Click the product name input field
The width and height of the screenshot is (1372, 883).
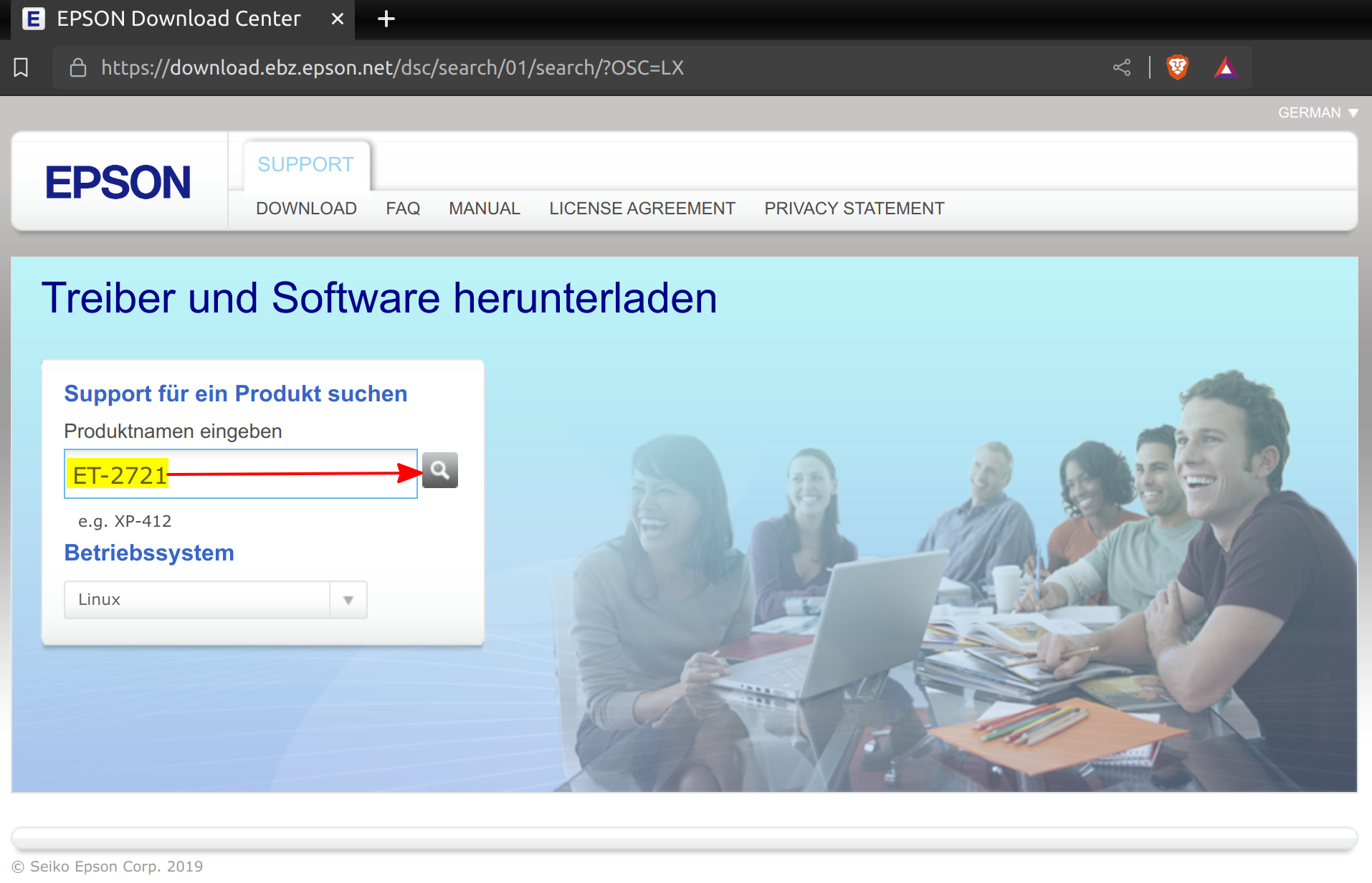pyautogui.click(x=287, y=474)
